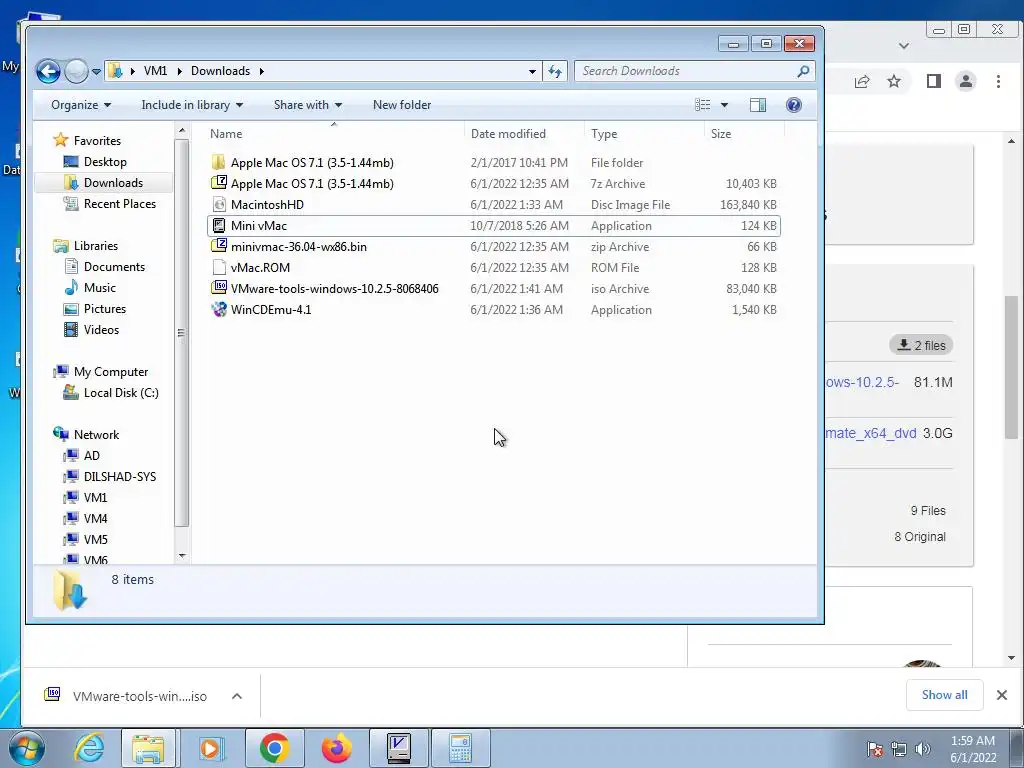This screenshot has width=1024, height=768.
Task: Click VM1 in the address bar breadcrumb
Action: click(x=155, y=71)
